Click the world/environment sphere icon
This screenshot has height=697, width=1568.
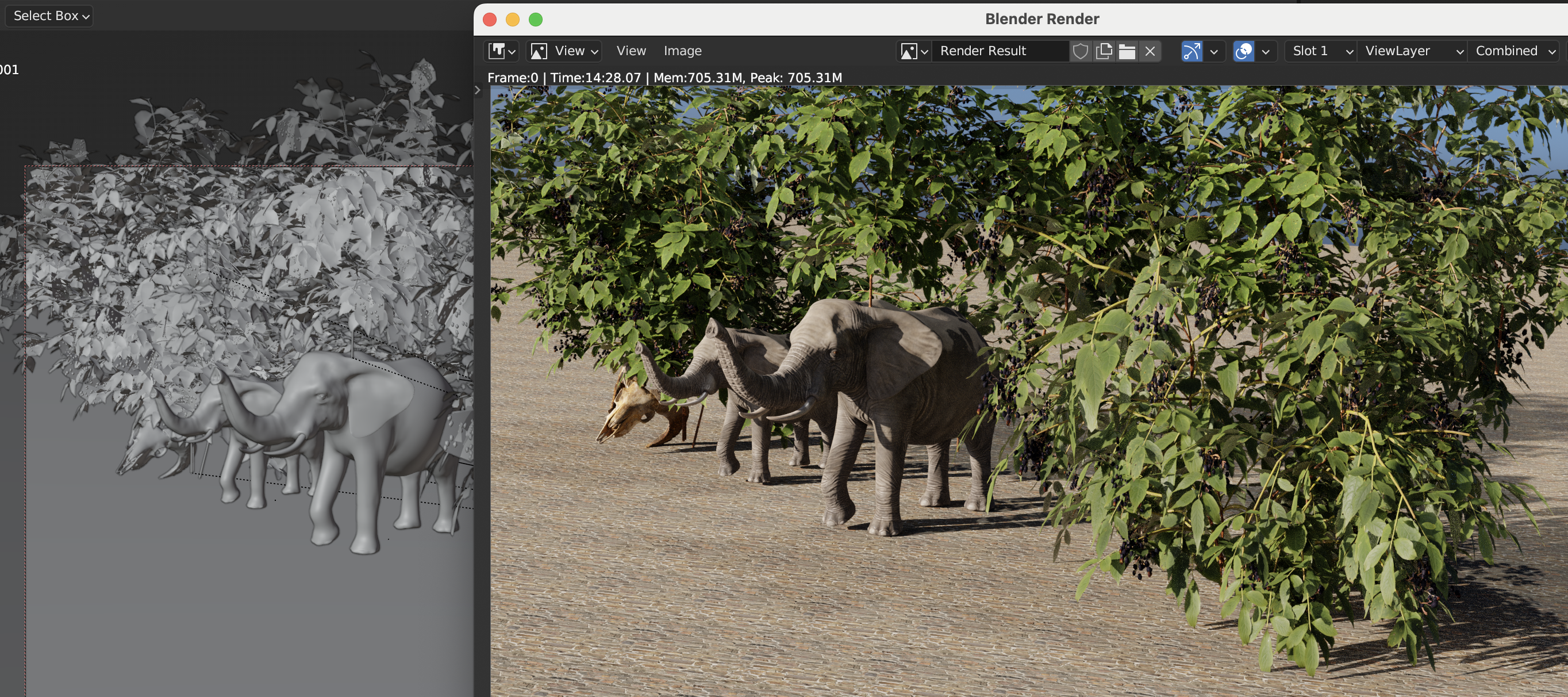(1243, 50)
